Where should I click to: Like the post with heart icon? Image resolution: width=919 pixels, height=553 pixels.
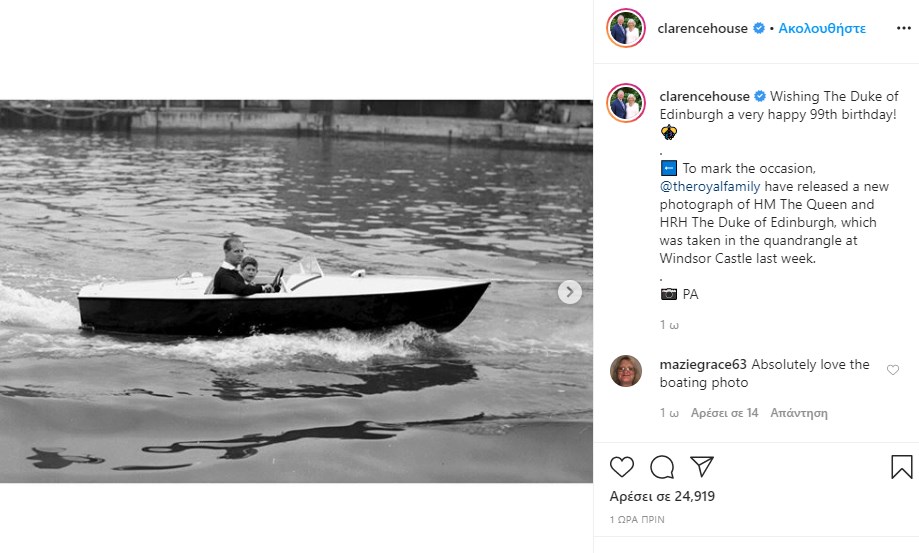622,467
